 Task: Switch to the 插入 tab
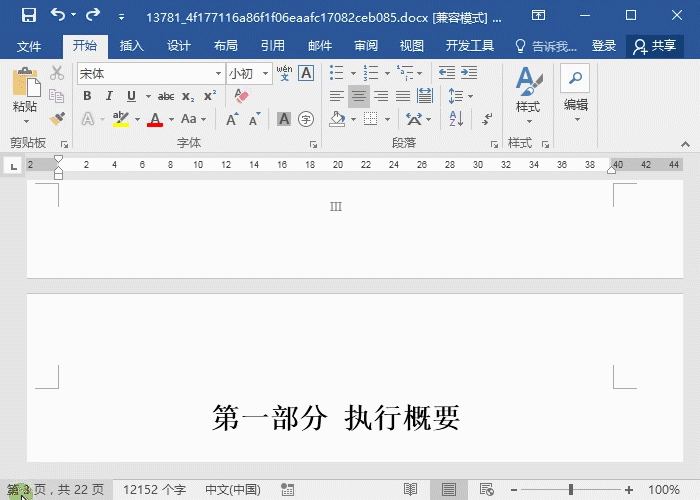pos(131,46)
